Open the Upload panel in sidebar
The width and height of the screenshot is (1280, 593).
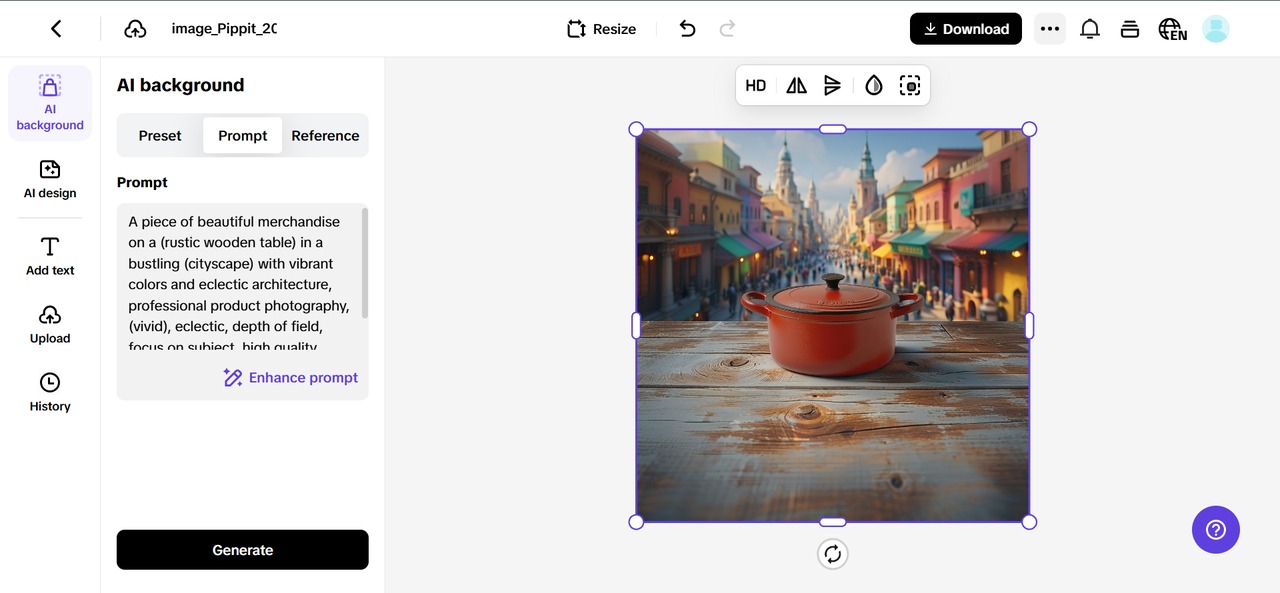tap(50, 324)
